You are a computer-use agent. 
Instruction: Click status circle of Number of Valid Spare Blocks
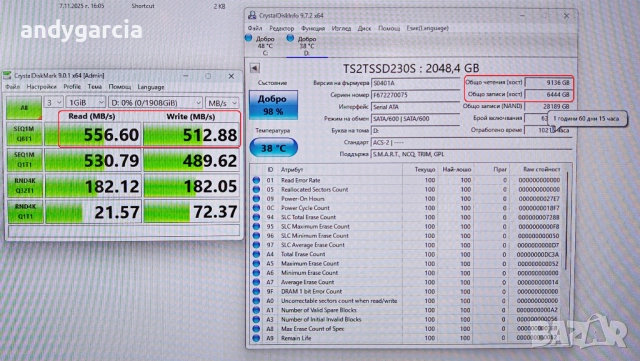[x=256, y=310]
